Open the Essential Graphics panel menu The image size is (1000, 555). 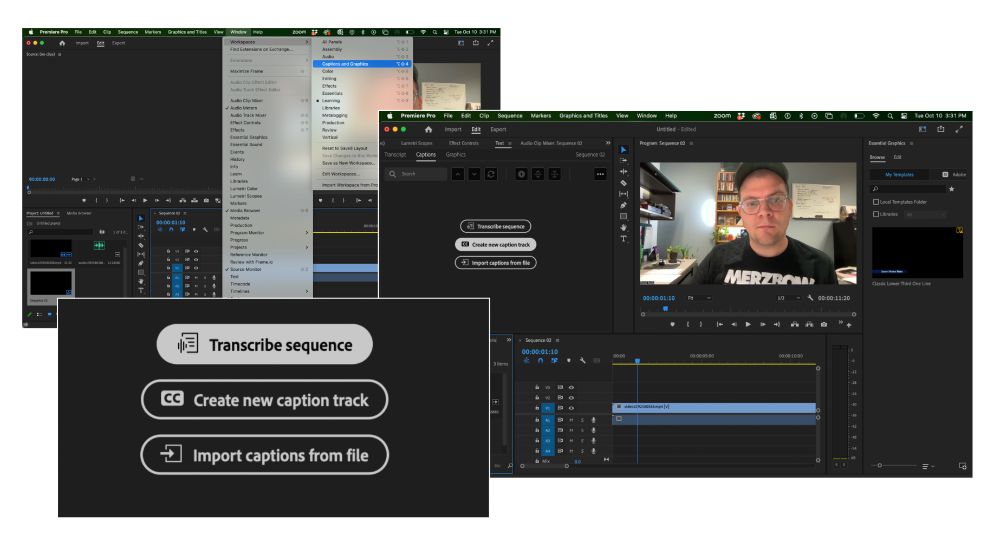coord(911,144)
